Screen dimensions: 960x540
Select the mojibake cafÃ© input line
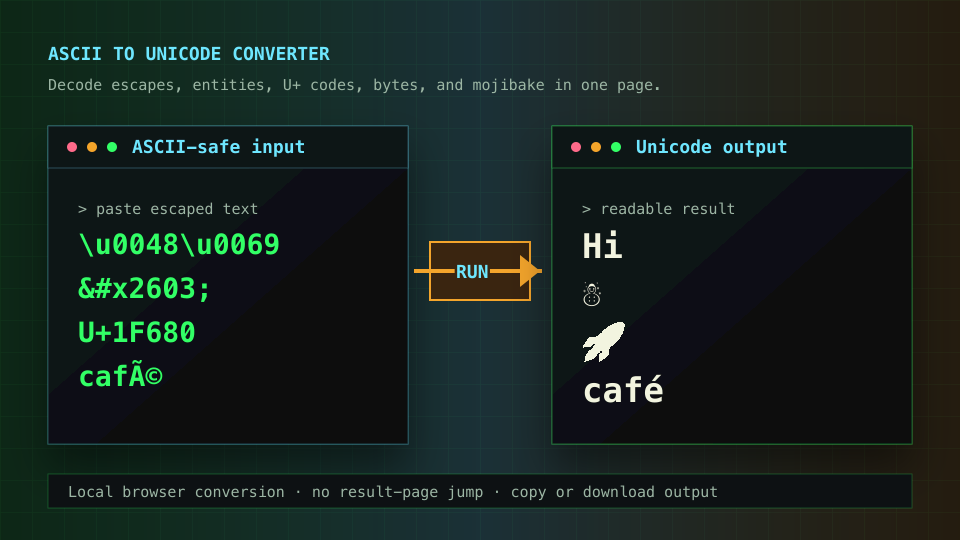pyautogui.click(x=121, y=376)
